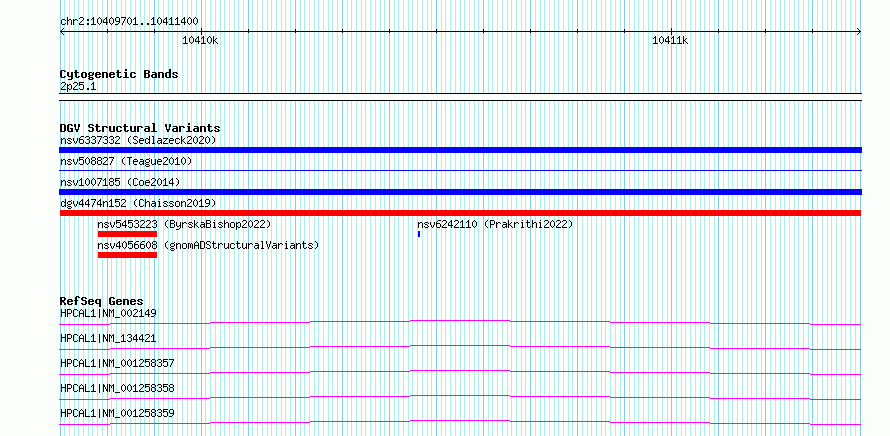Open the nsv1007185 (Coe2014) variant label
890x436 pixels.
[120, 182]
